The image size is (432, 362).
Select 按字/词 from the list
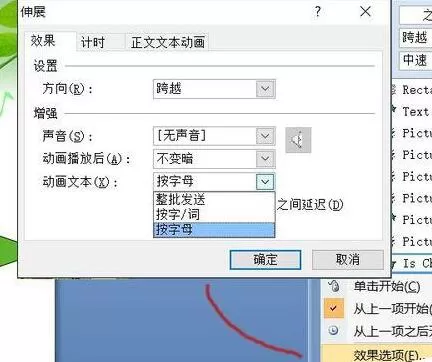tap(214, 214)
